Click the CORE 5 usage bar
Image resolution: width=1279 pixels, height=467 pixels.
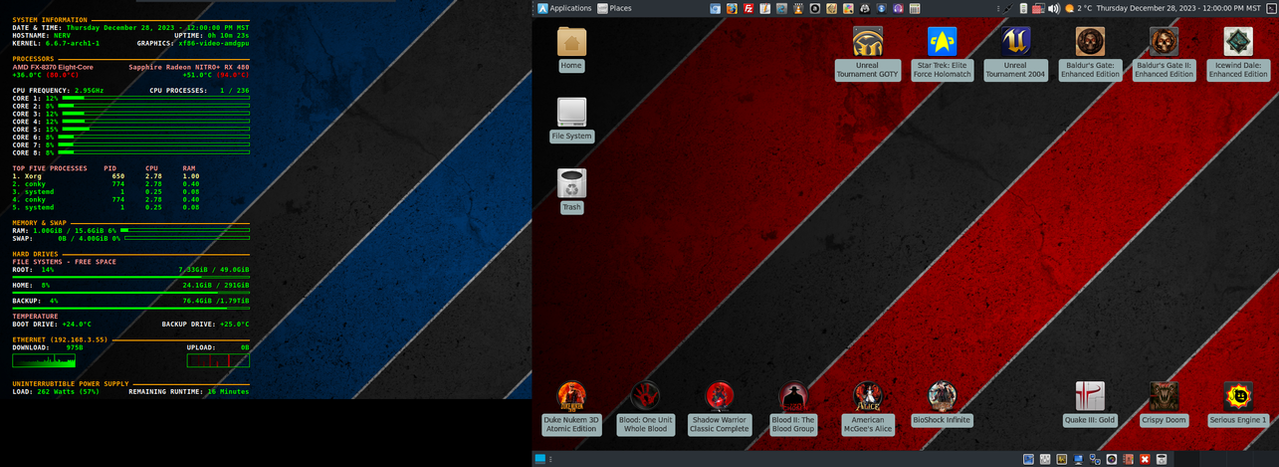[155, 129]
